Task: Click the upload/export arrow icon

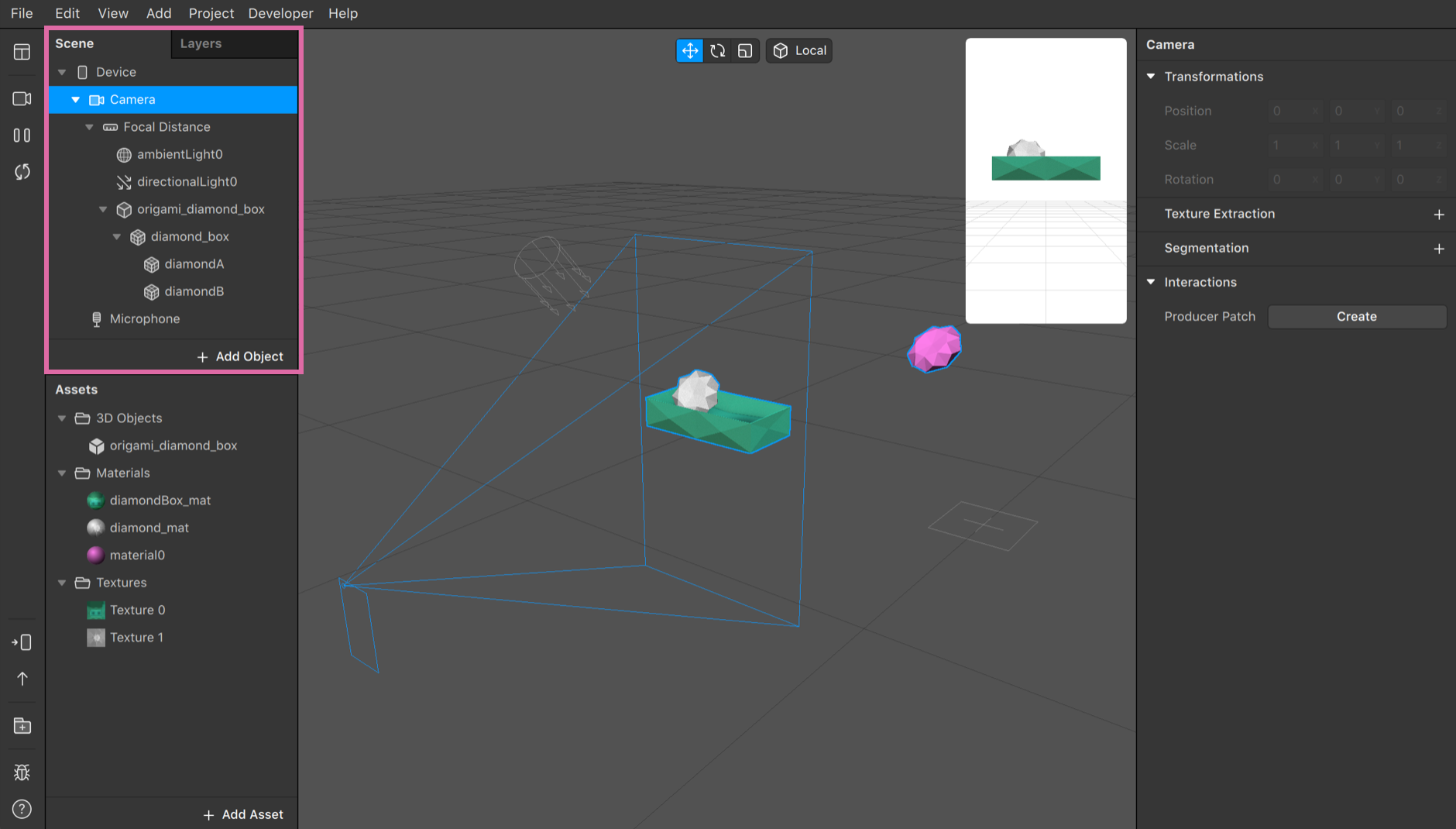Action: pyautogui.click(x=22, y=679)
